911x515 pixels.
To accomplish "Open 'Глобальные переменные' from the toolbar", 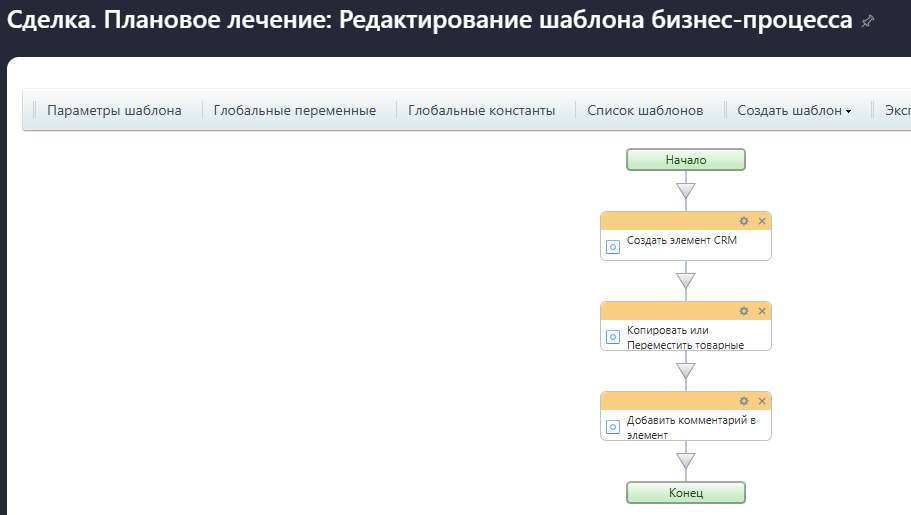I will pos(295,111).
